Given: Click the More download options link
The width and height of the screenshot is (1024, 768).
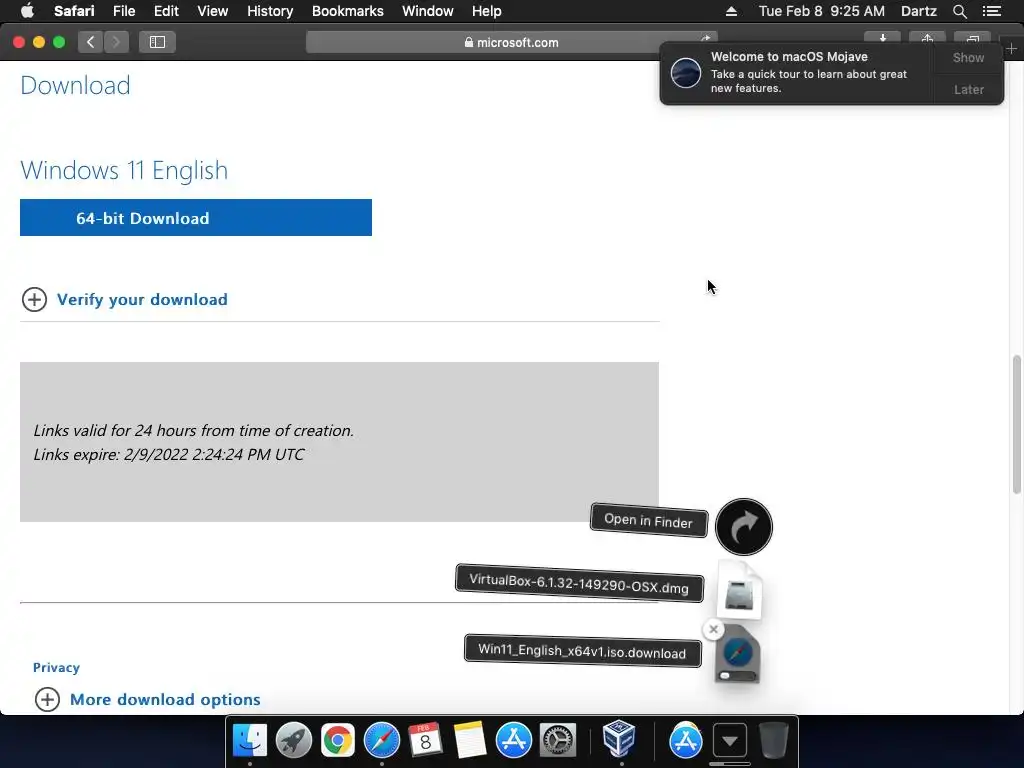Looking at the screenshot, I should pos(165,699).
